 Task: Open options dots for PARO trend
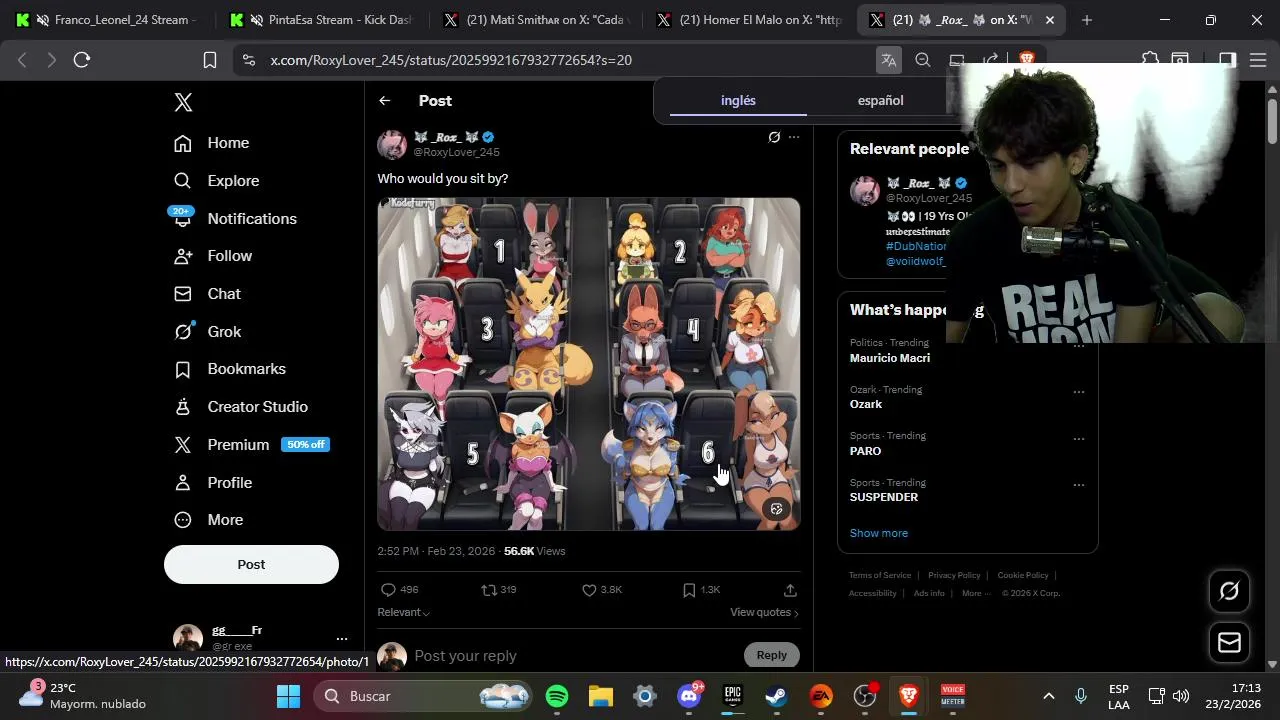(x=1079, y=439)
